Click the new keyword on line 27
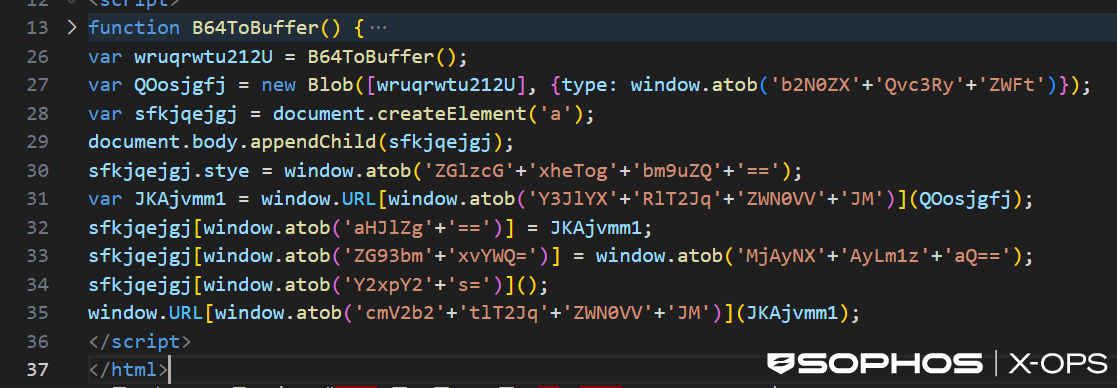This screenshot has height=388, width=1117. click(x=279, y=85)
